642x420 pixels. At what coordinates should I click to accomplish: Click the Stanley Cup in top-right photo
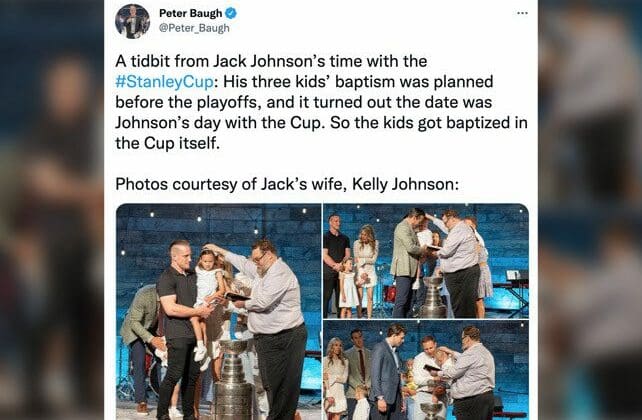coord(434,298)
